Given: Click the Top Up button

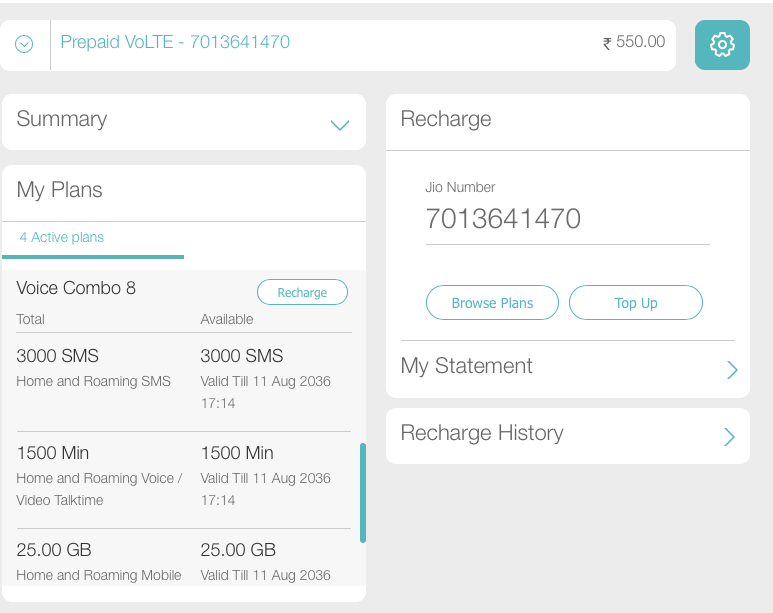Looking at the screenshot, I should (635, 303).
